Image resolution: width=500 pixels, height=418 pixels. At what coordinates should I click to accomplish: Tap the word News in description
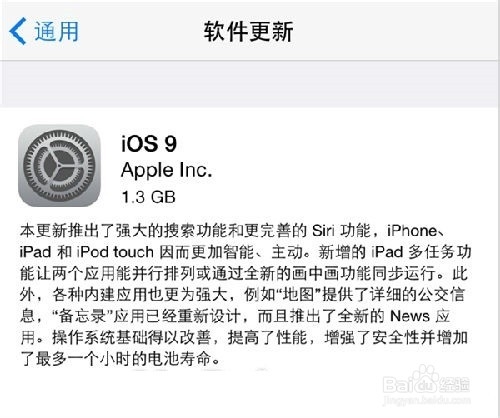410,316
